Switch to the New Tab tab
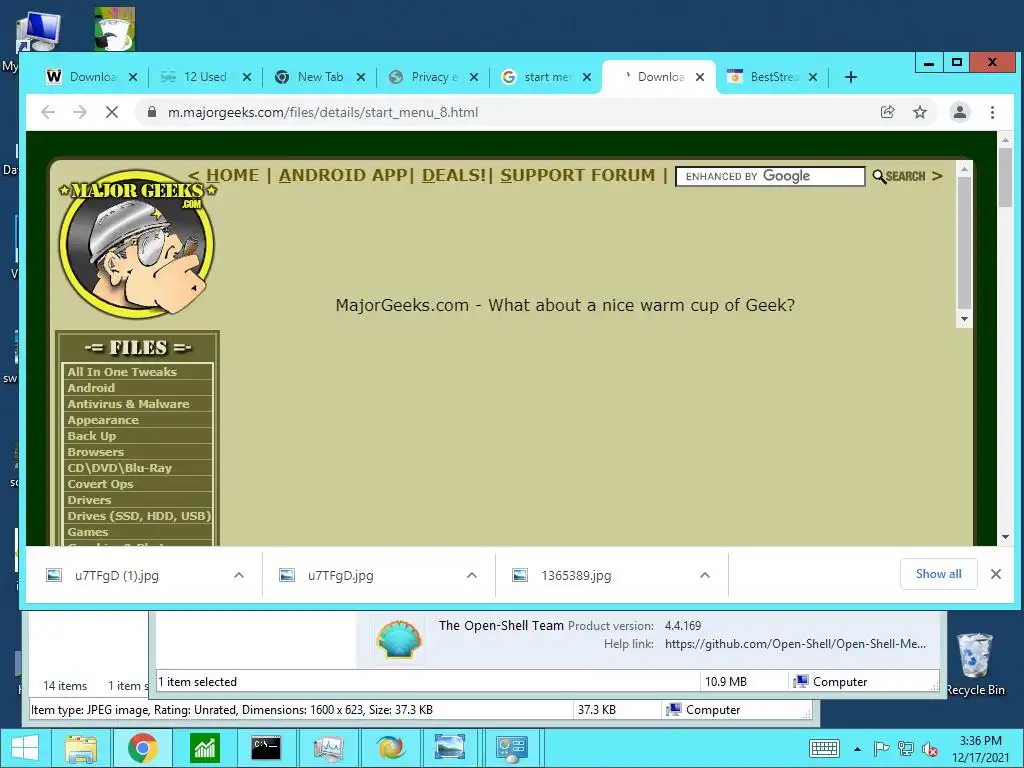 pyautogui.click(x=319, y=77)
